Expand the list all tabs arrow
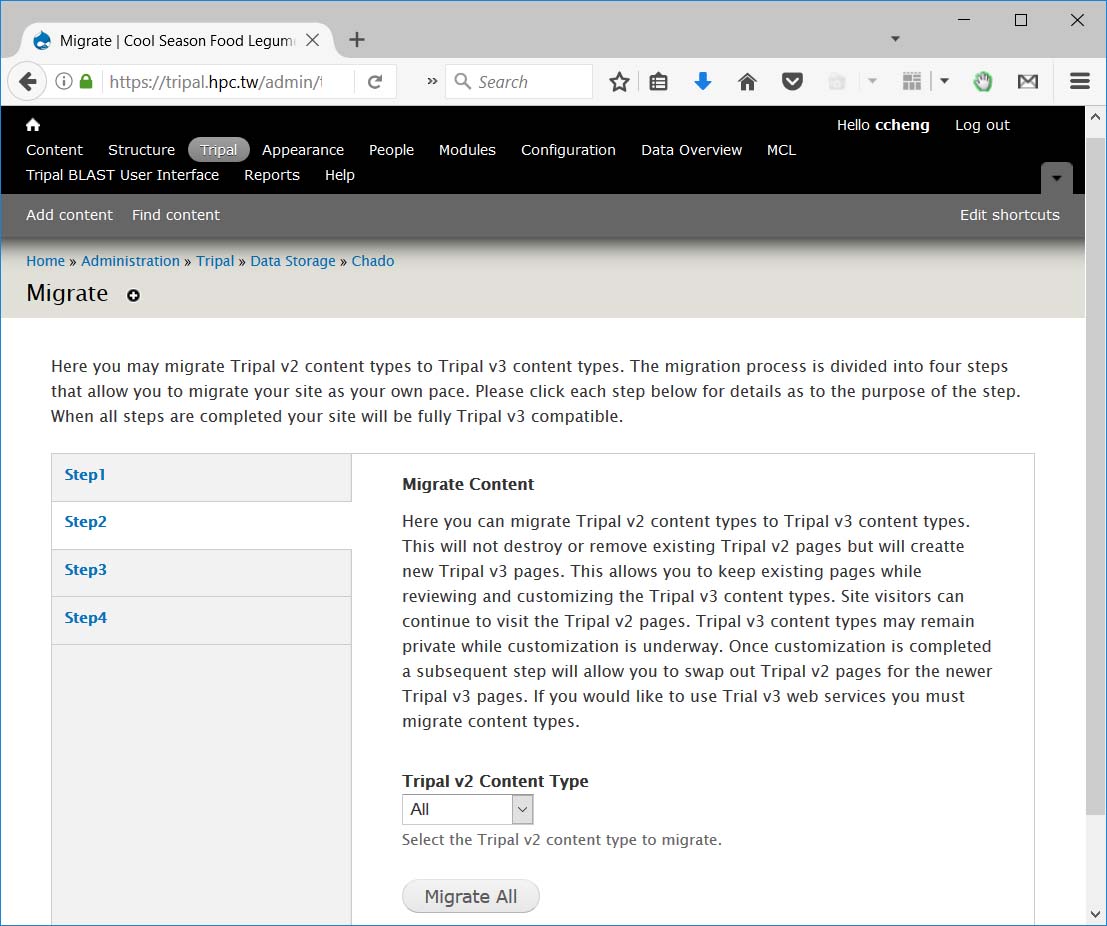Viewport: 1107px width, 926px height. point(895,39)
